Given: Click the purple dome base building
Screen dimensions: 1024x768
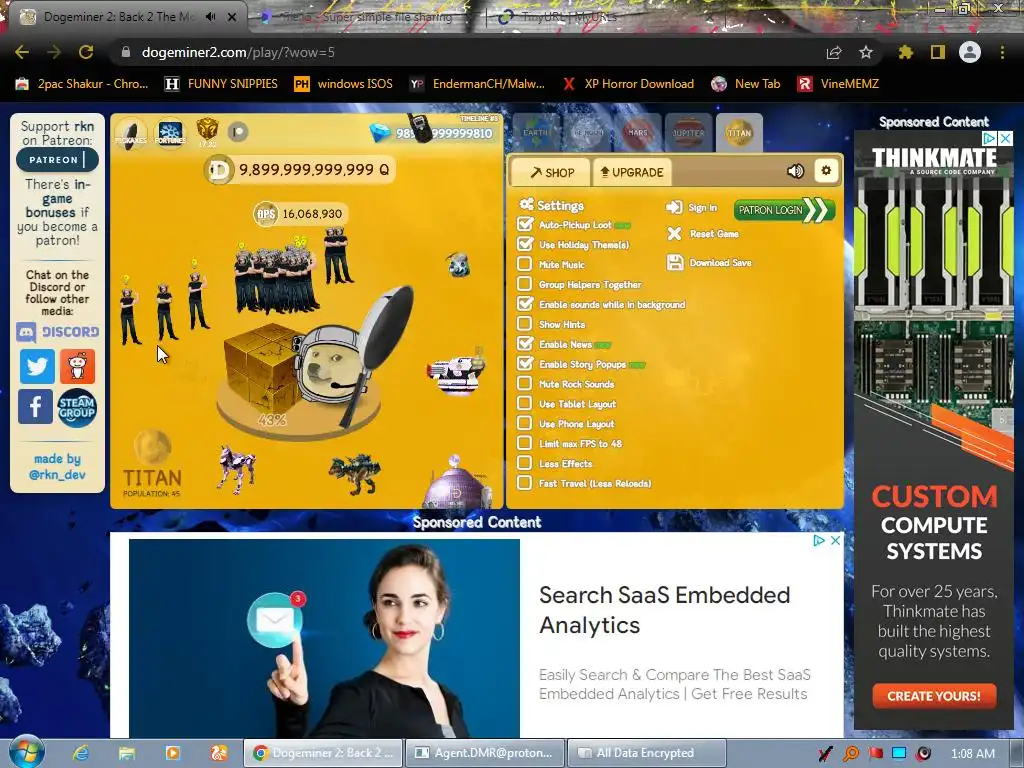Looking at the screenshot, I should pyautogui.click(x=457, y=483).
